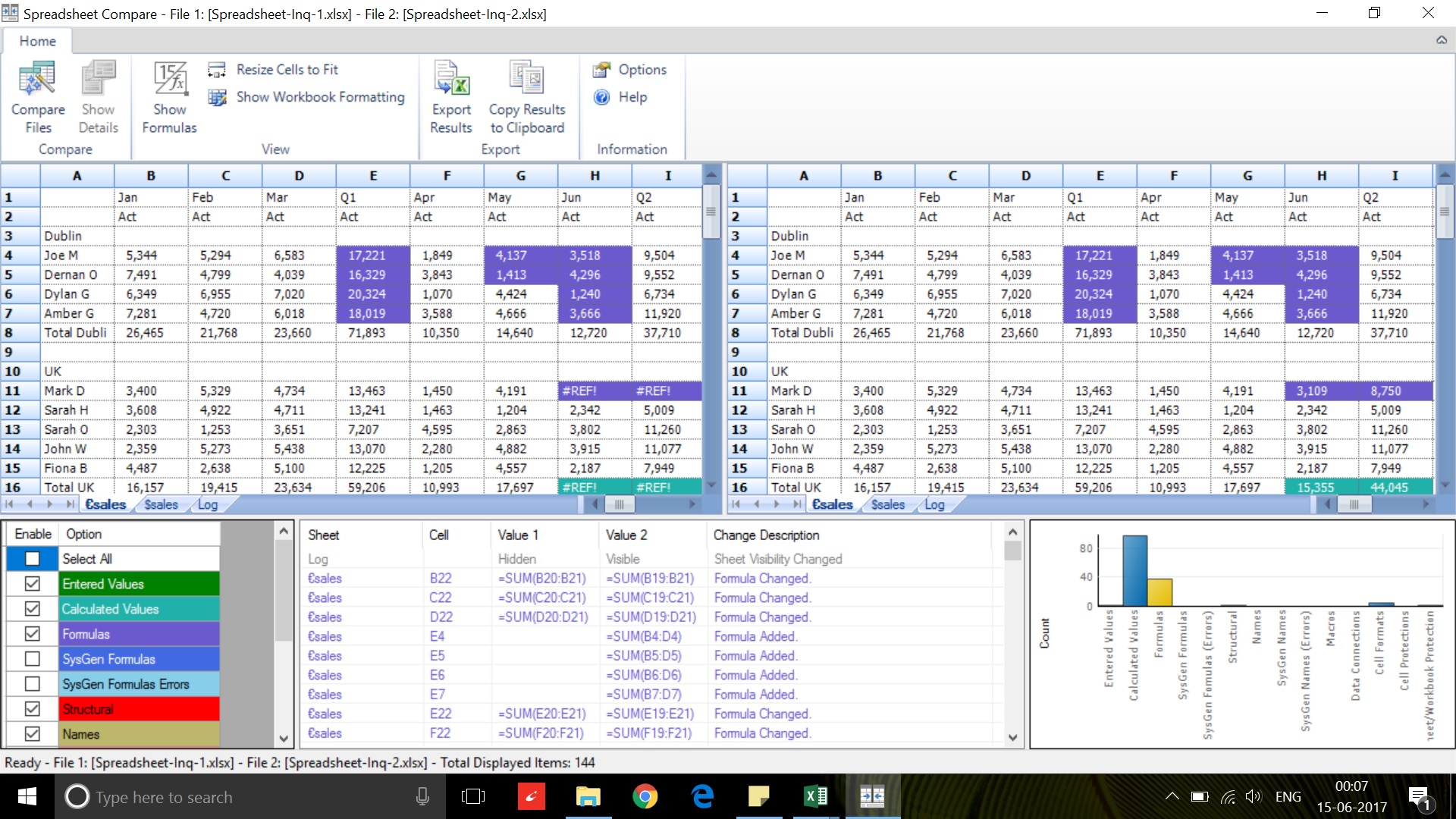Show hidden system tray icons

tap(1172, 797)
